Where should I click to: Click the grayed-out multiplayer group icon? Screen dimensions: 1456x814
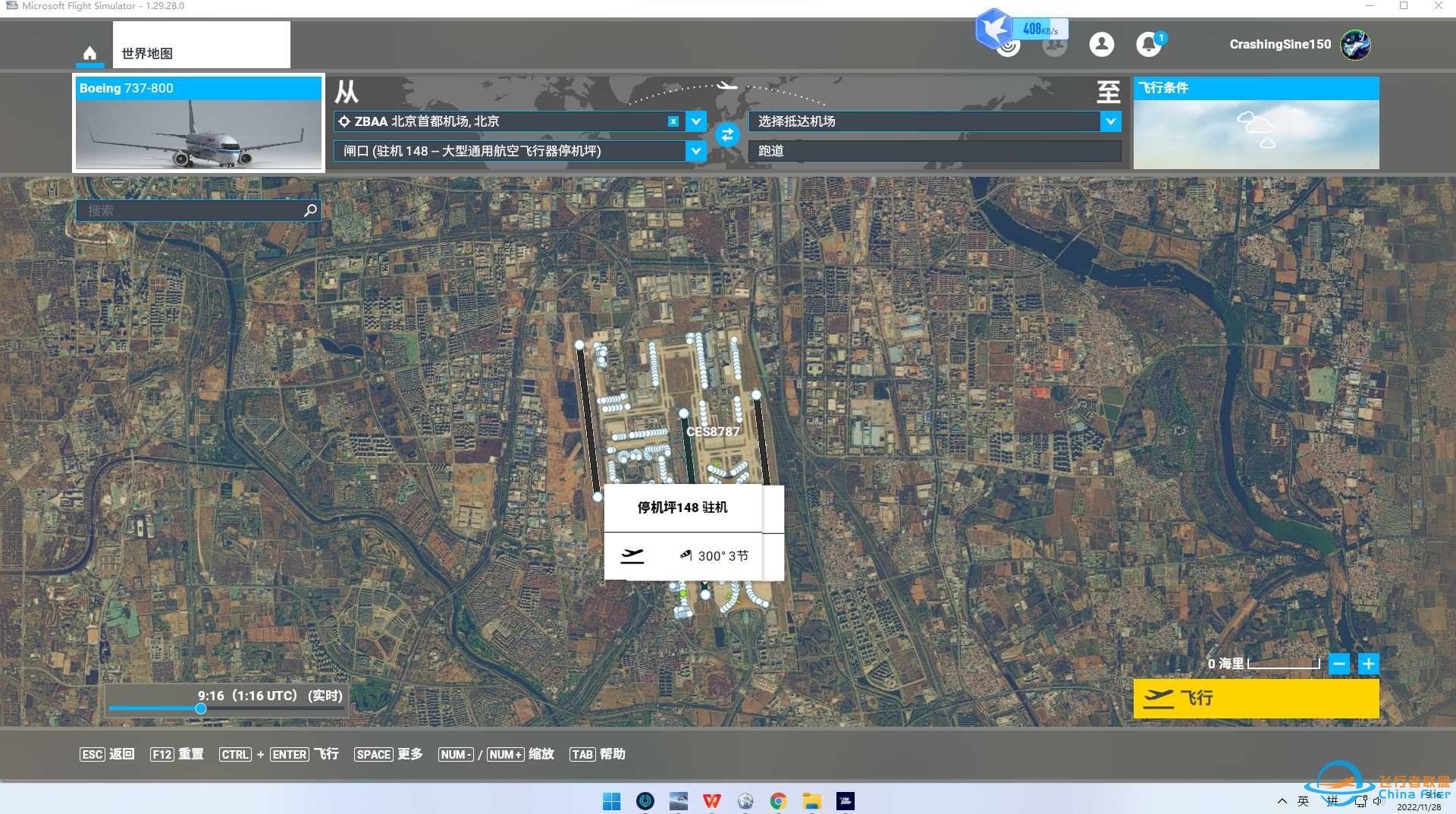pos(1054,46)
